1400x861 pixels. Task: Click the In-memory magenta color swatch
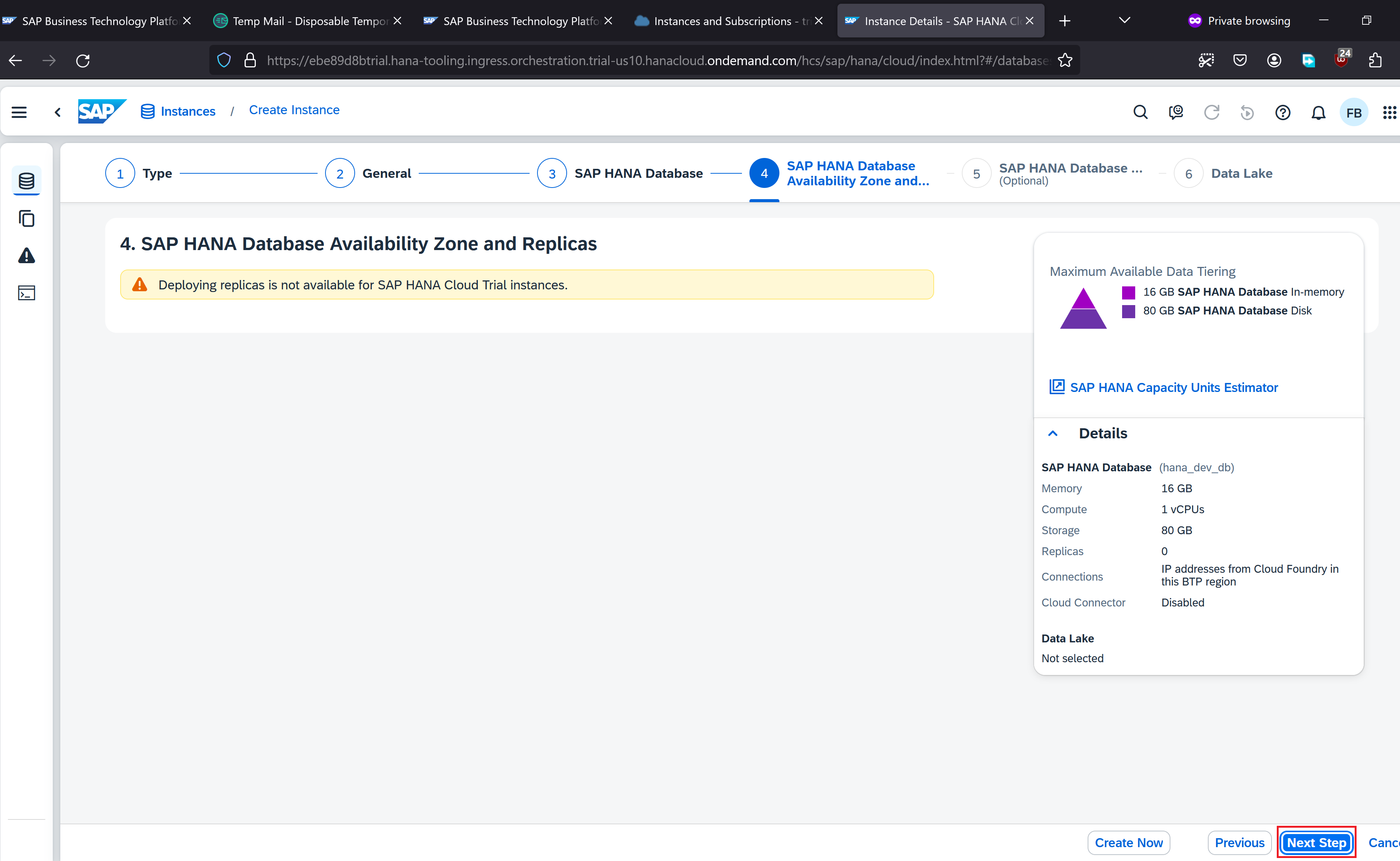(x=1128, y=292)
